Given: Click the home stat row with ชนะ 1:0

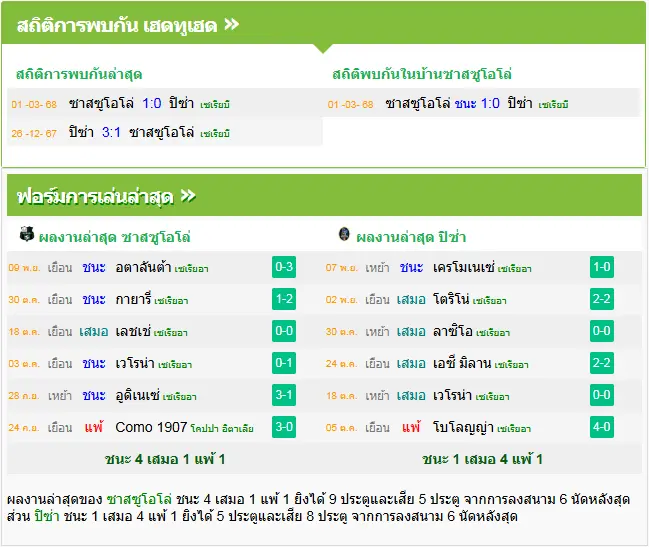Looking at the screenshot, I should pos(482,103).
